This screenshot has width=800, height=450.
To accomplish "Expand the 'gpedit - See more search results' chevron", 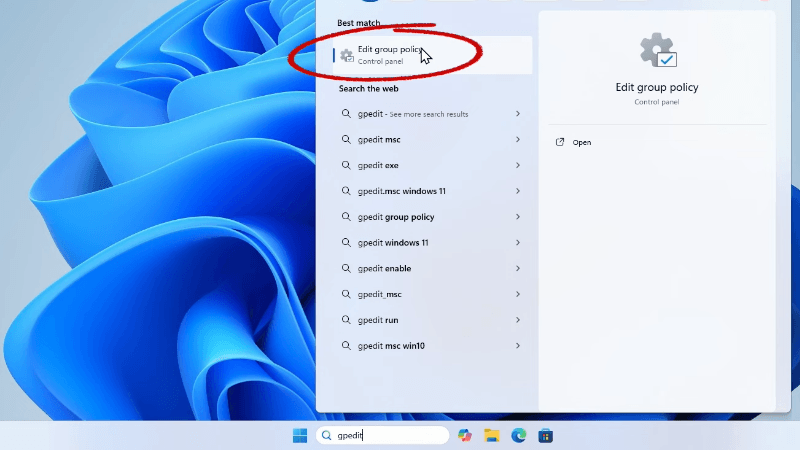I will pyautogui.click(x=518, y=114).
